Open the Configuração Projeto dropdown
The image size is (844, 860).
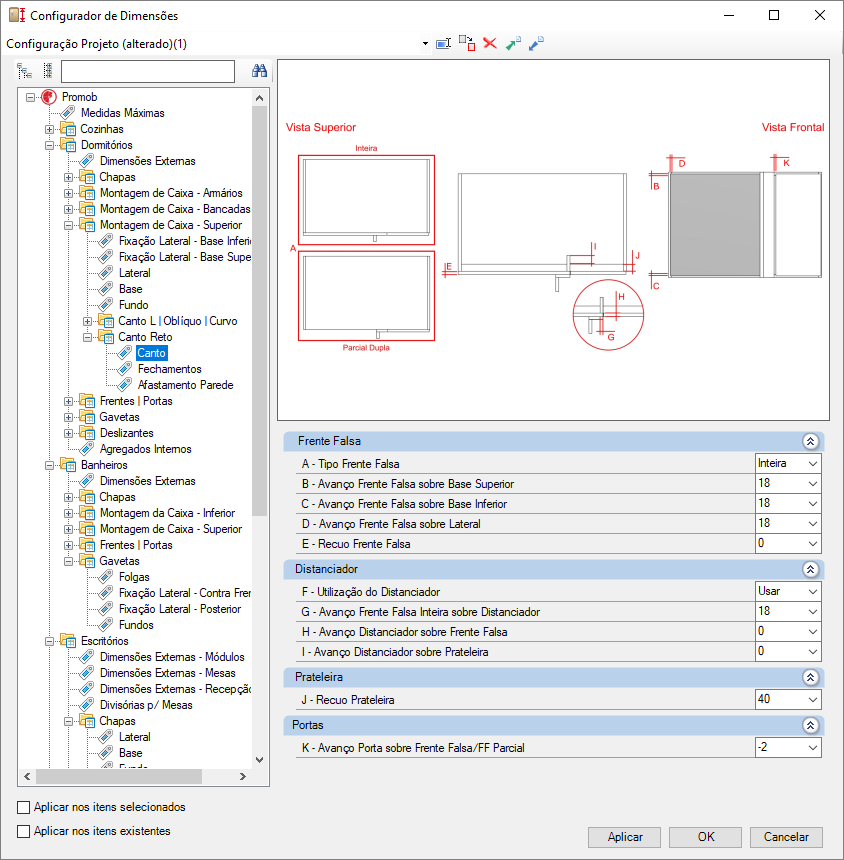425,44
